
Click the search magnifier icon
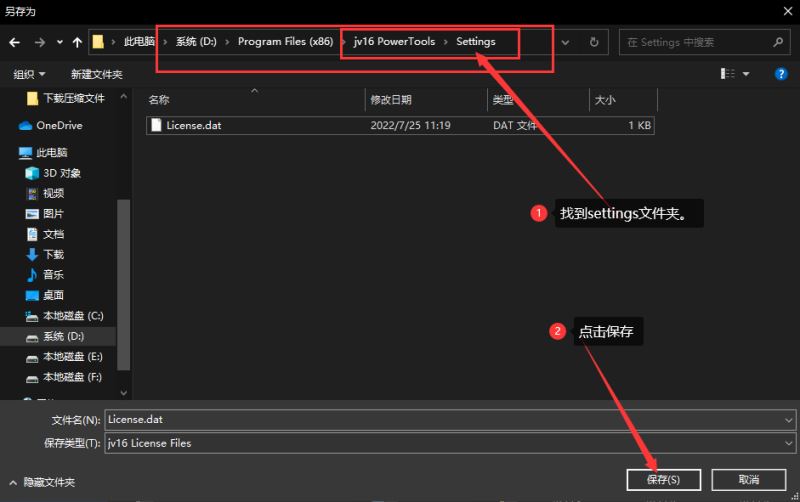778,42
